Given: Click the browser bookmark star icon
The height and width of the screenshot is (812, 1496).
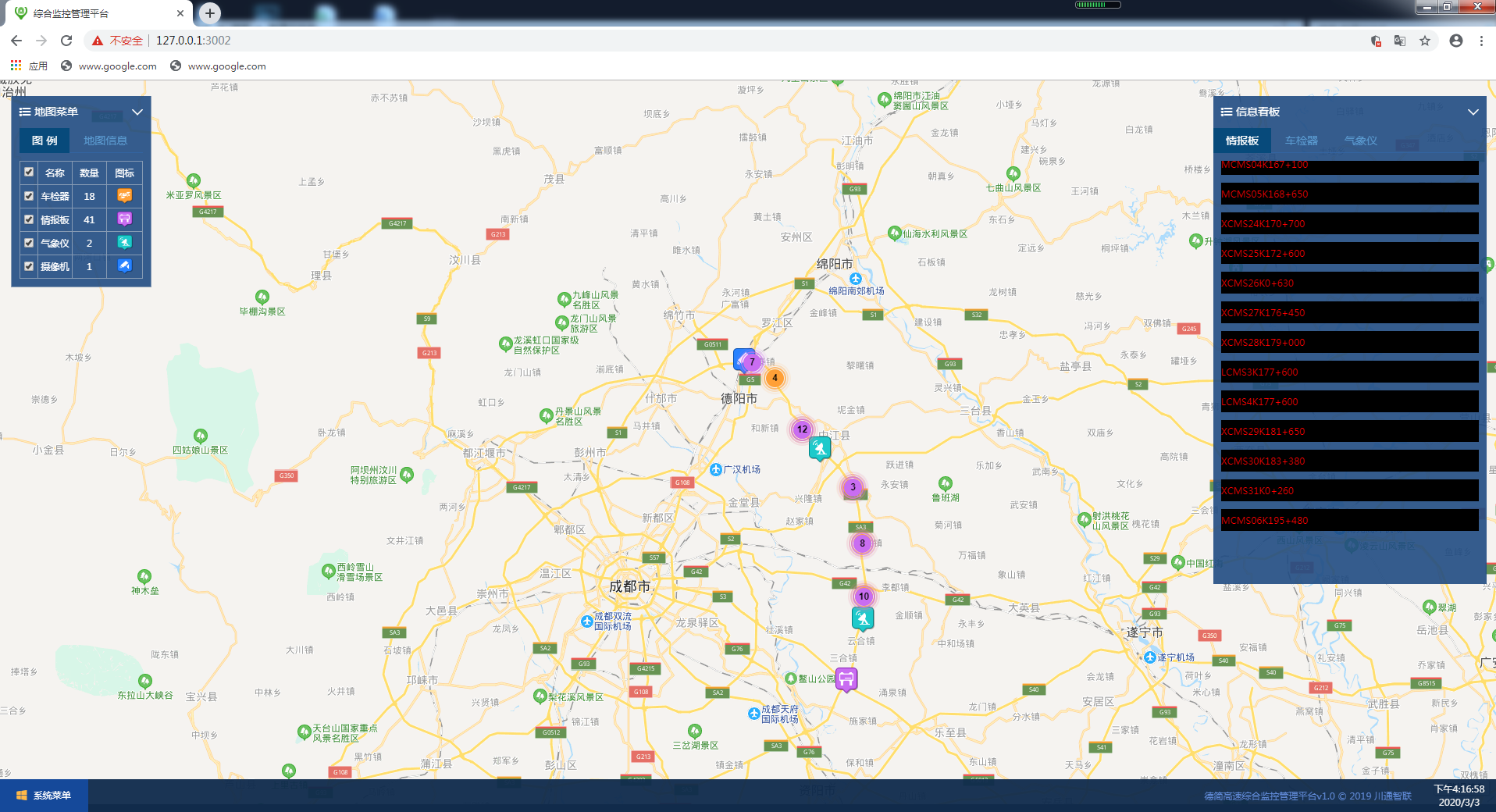Looking at the screenshot, I should (1425, 41).
